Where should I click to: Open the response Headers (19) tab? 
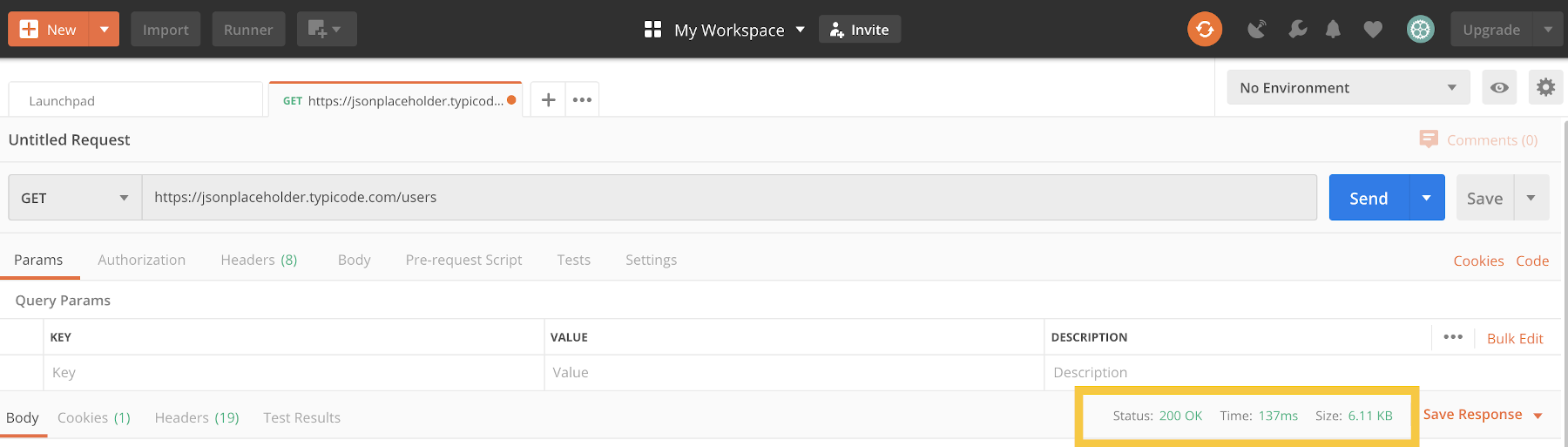pyautogui.click(x=197, y=417)
